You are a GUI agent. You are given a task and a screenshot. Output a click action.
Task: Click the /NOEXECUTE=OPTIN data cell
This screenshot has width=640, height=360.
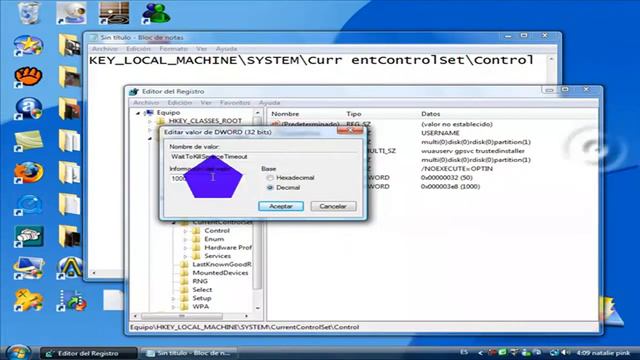tap(457, 169)
